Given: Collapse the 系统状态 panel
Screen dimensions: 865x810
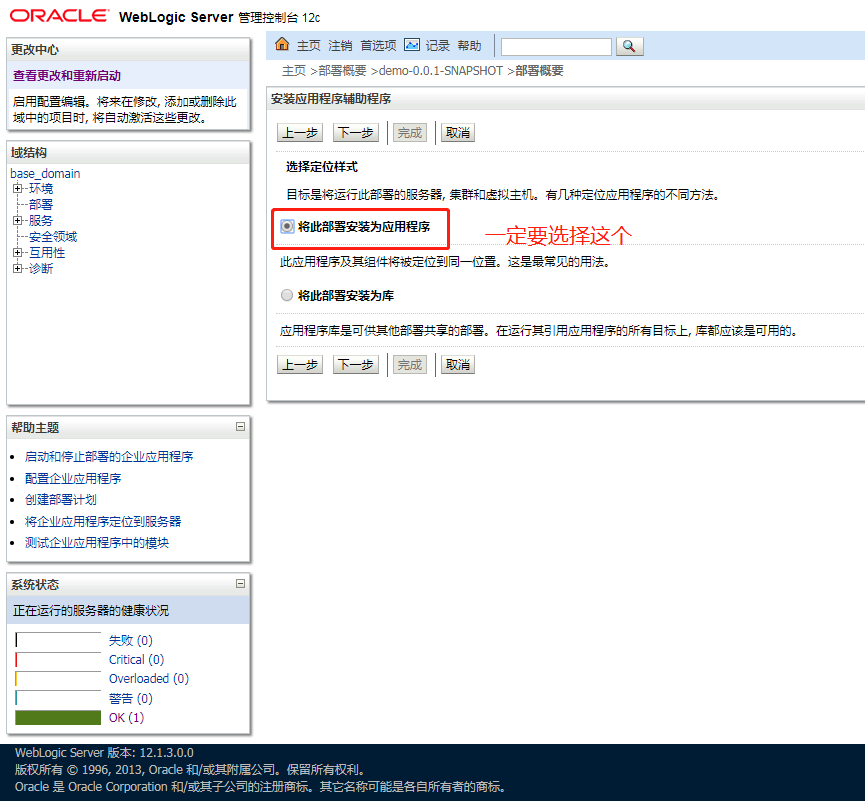Looking at the screenshot, I should [x=241, y=583].
